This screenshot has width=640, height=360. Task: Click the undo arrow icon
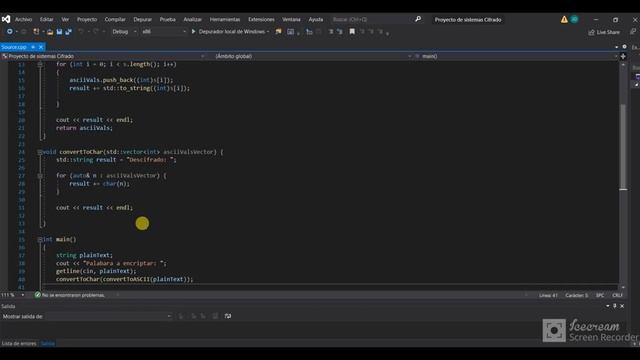point(81,31)
